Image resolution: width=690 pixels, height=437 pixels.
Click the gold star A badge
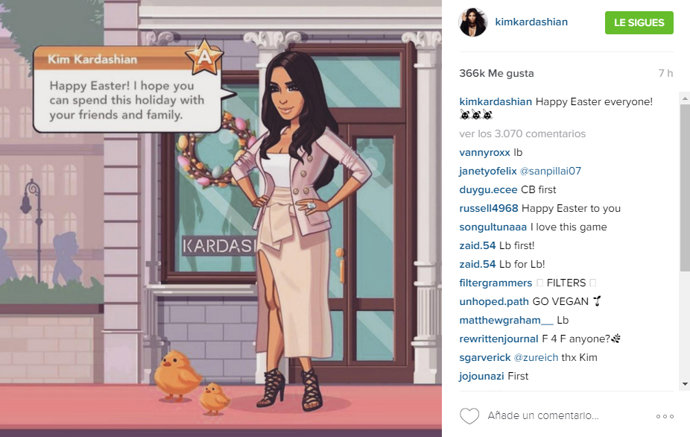coord(205,57)
